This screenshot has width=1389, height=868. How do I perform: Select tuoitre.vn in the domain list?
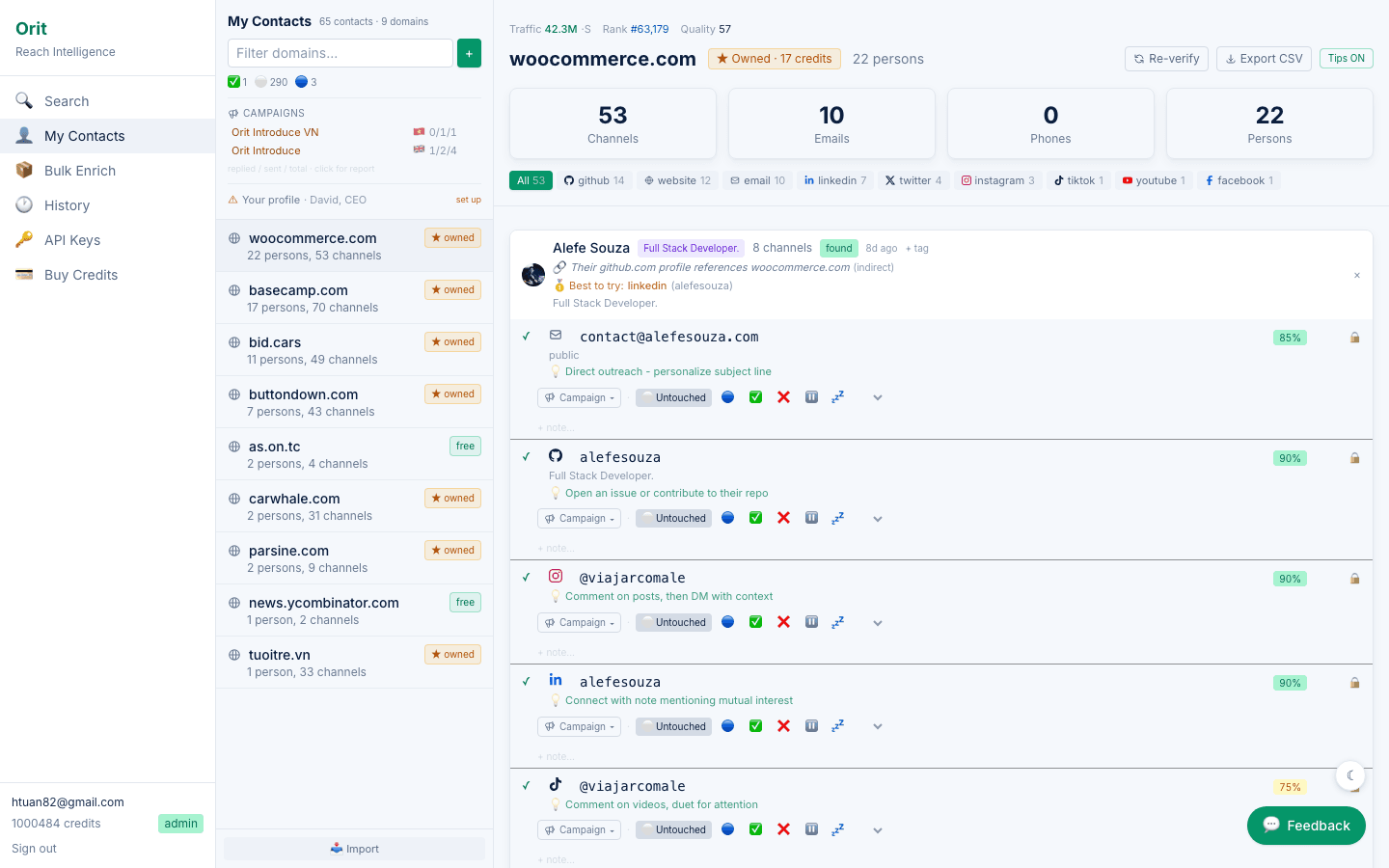pos(354,663)
